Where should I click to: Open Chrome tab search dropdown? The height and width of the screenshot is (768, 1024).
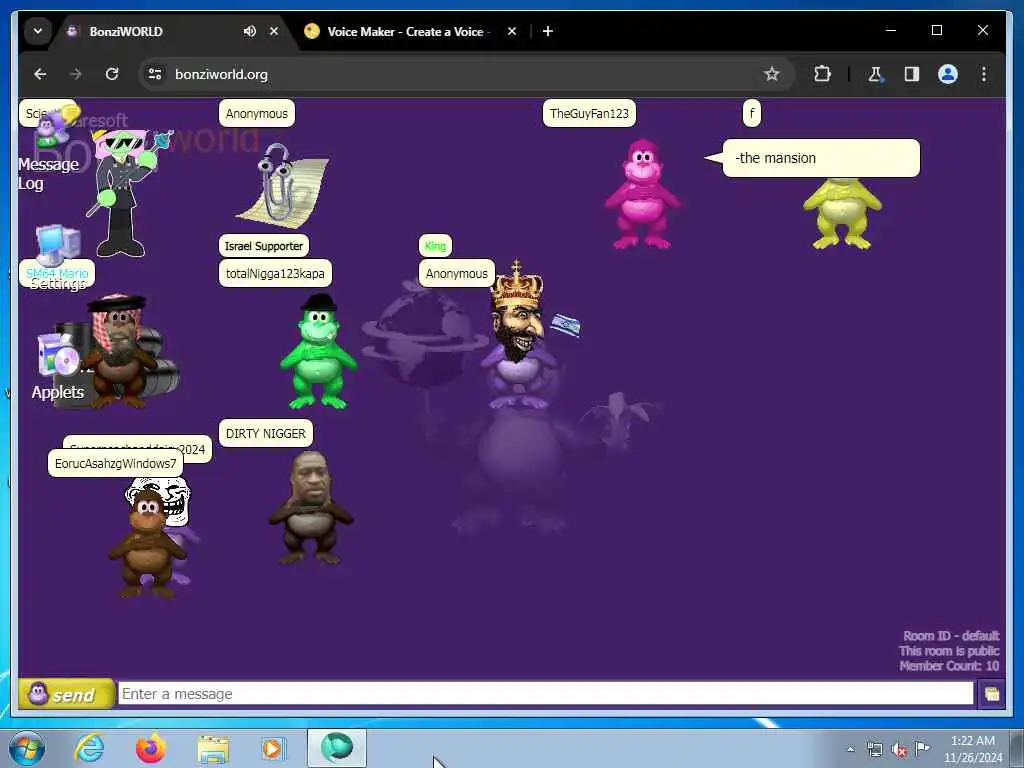pyautogui.click(x=38, y=31)
